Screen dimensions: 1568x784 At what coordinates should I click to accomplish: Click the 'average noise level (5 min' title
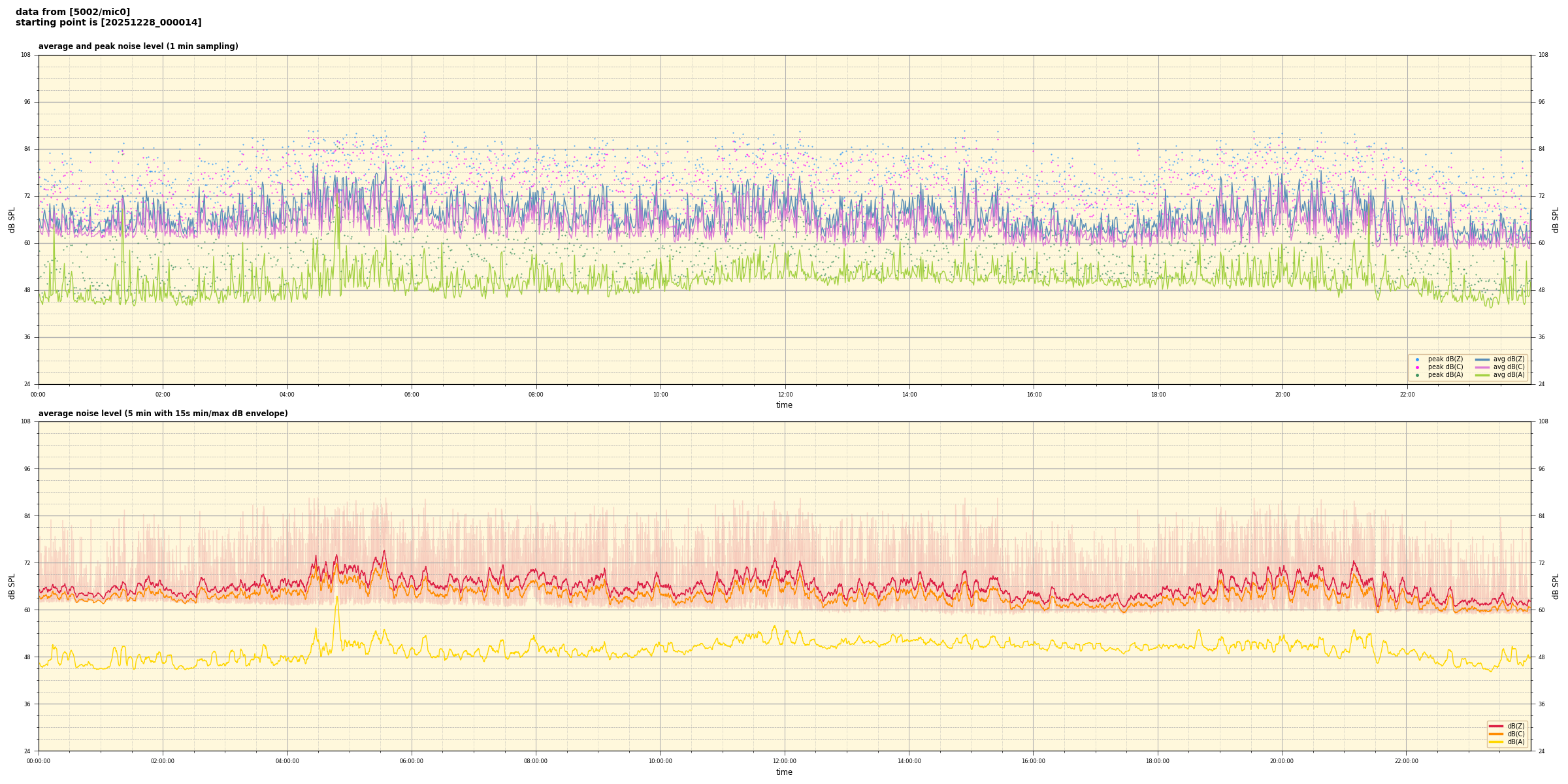tap(163, 414)
